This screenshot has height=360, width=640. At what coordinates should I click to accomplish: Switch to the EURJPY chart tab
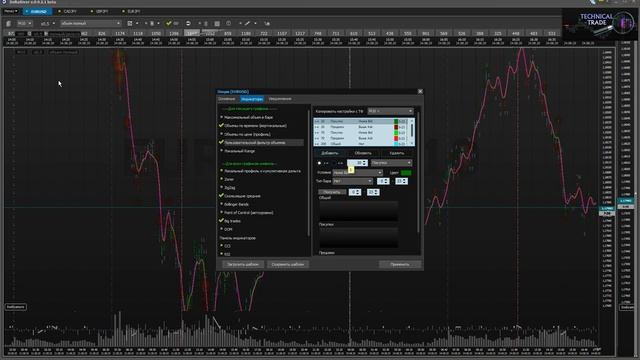[x=133, y=11]
